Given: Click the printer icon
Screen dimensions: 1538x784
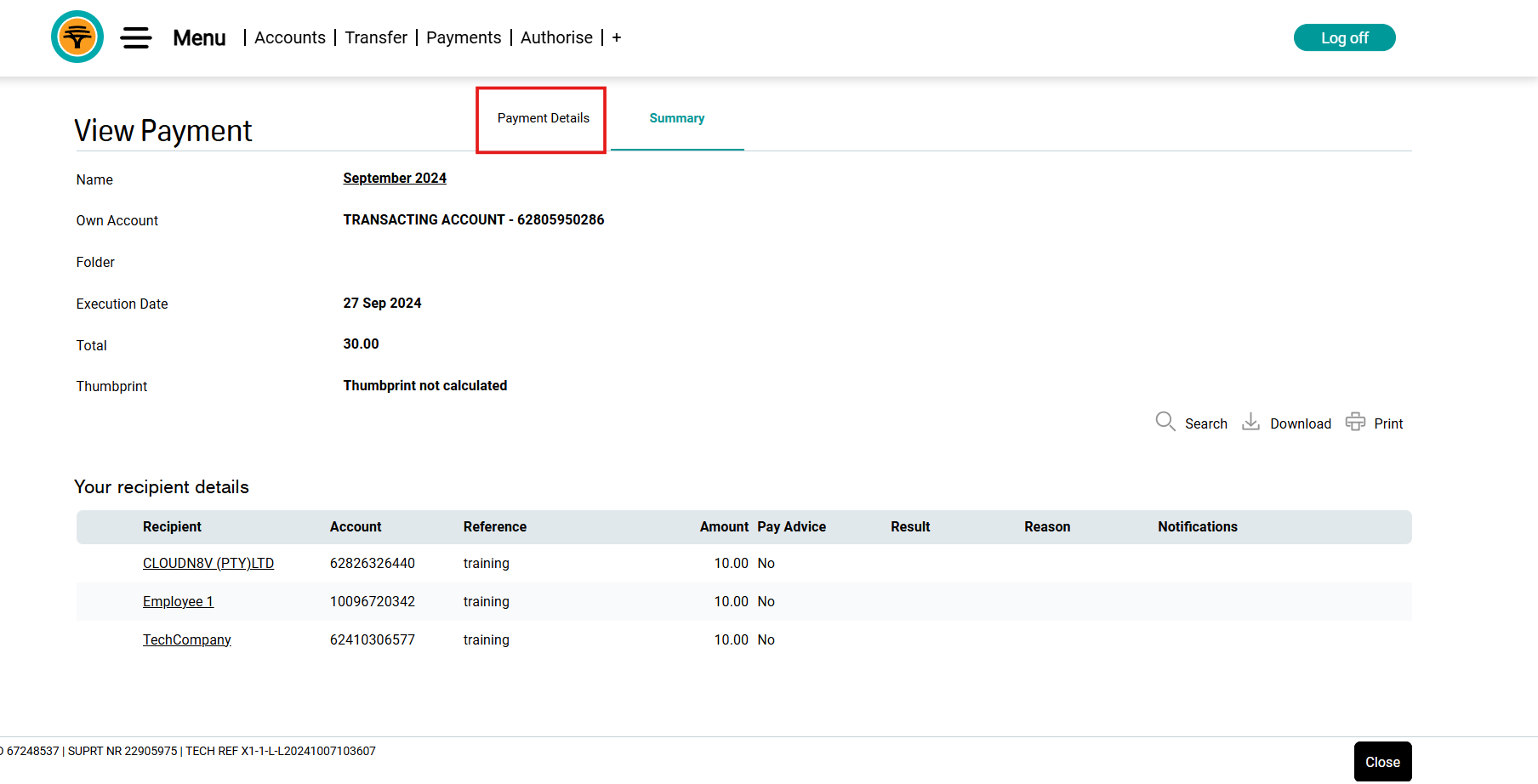Looking at the screenshot, I should click(x=1355, y=422).
